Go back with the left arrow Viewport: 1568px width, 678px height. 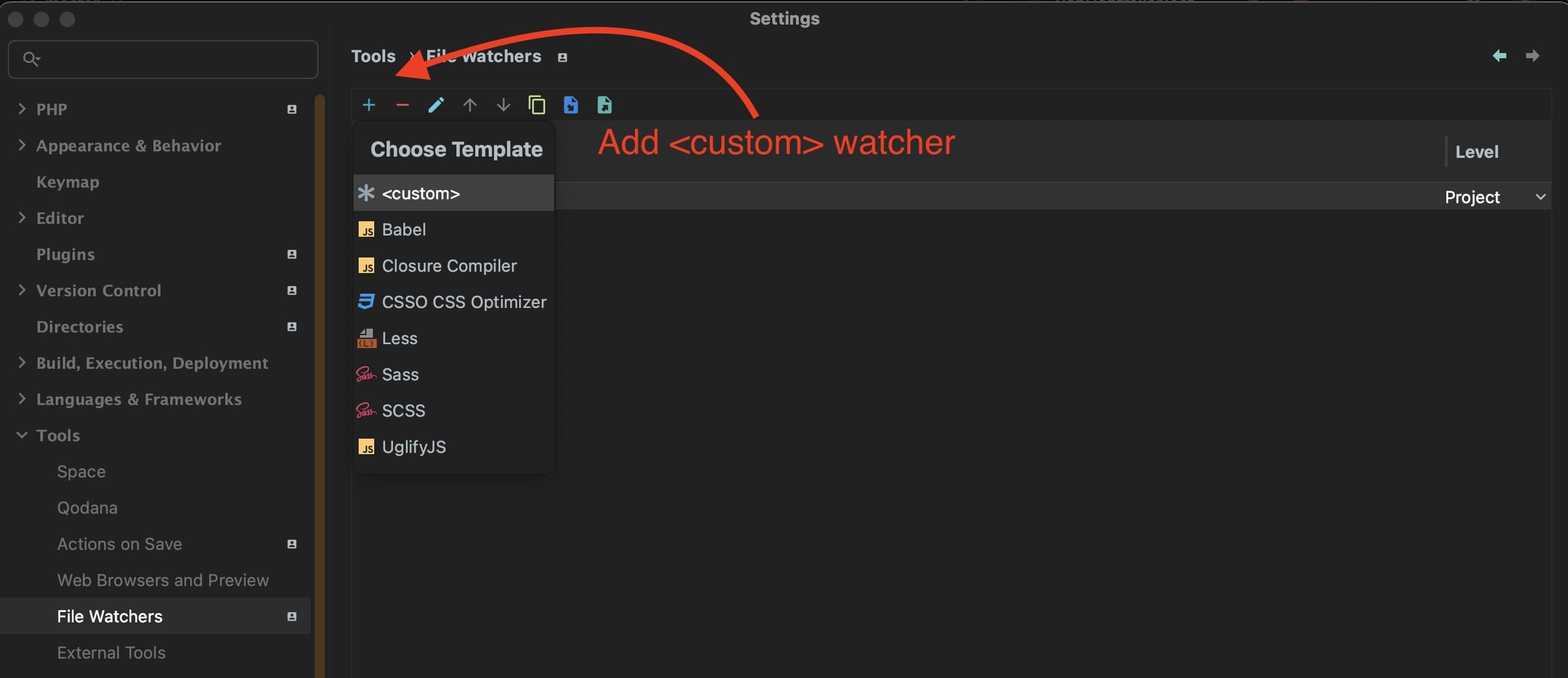(x=1499, y=56)
